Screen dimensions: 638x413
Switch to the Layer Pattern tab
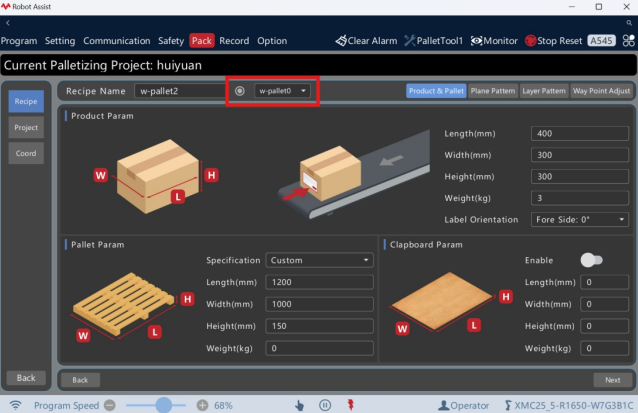tap(544, 91)
